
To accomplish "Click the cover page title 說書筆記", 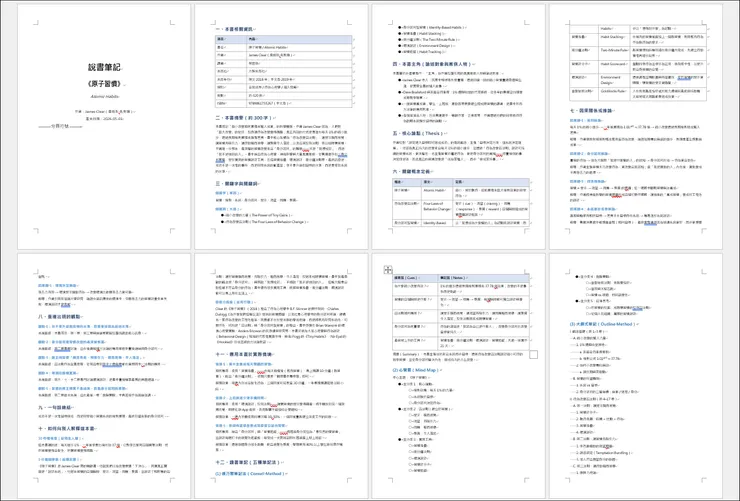I will click(104, 67).
